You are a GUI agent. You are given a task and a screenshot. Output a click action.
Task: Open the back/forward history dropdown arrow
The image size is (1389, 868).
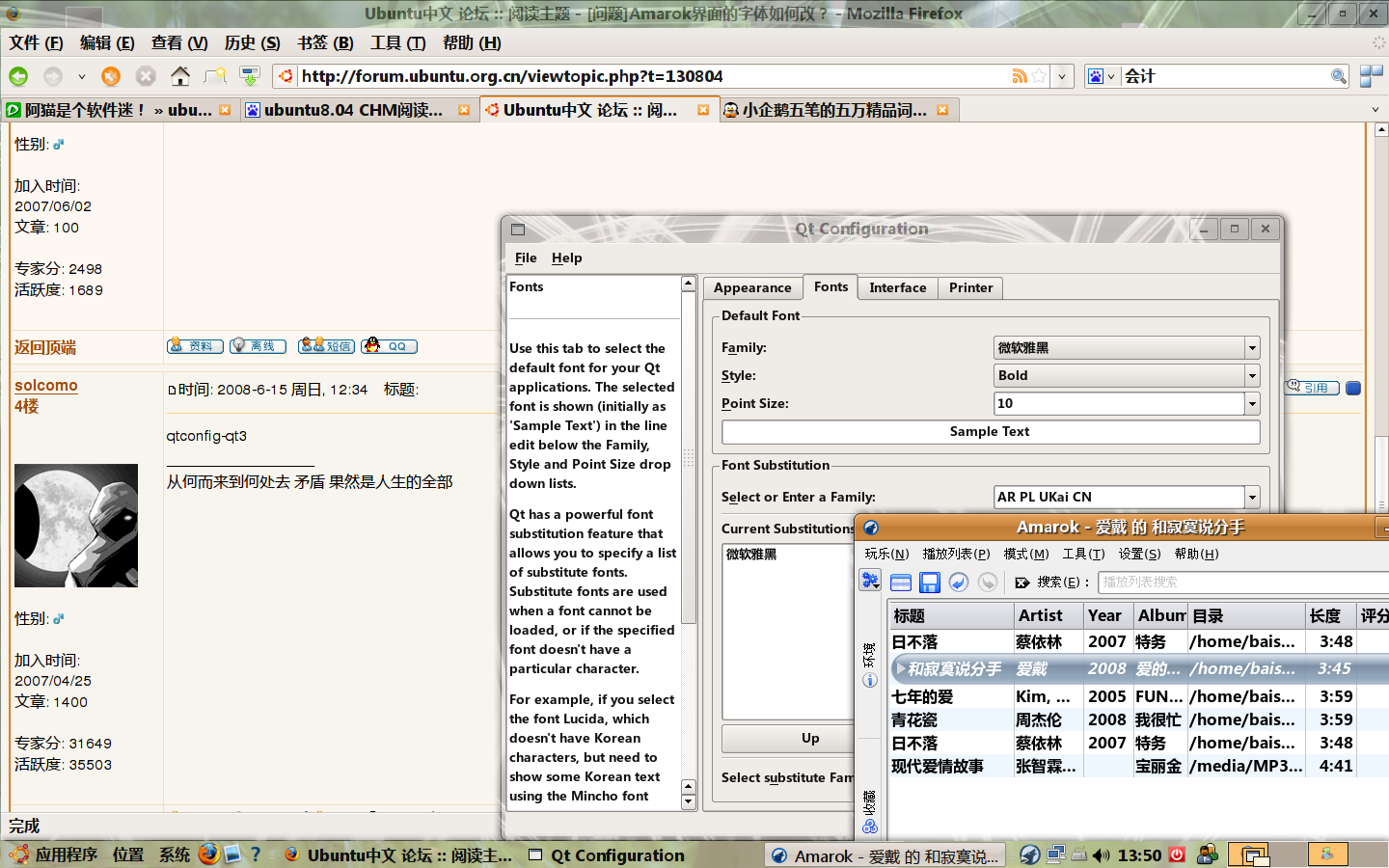[x=82, y=76]
